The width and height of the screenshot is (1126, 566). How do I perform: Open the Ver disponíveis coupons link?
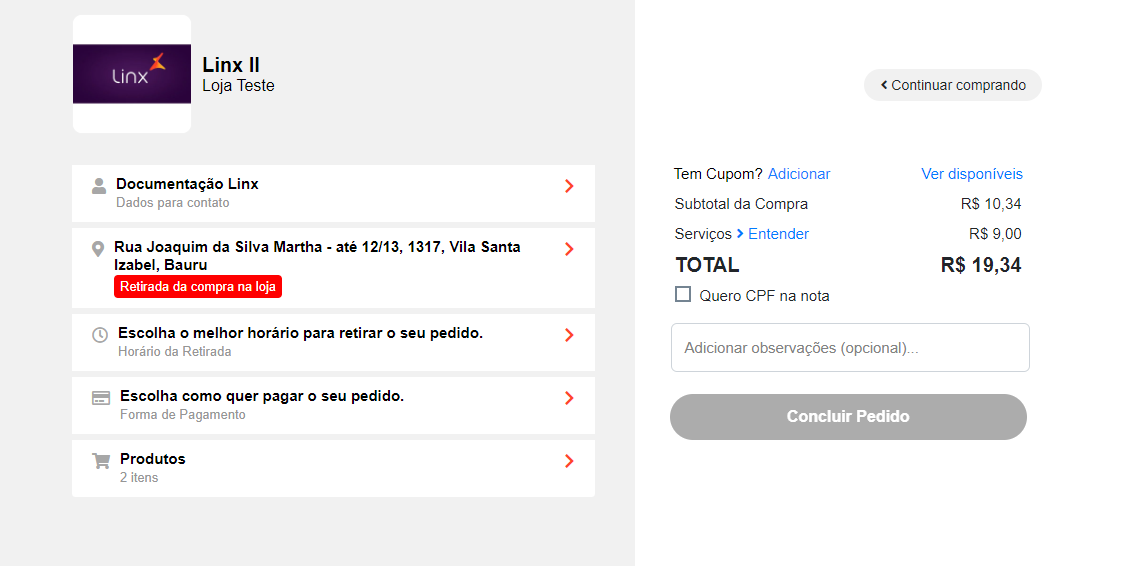tap(972, 174)
